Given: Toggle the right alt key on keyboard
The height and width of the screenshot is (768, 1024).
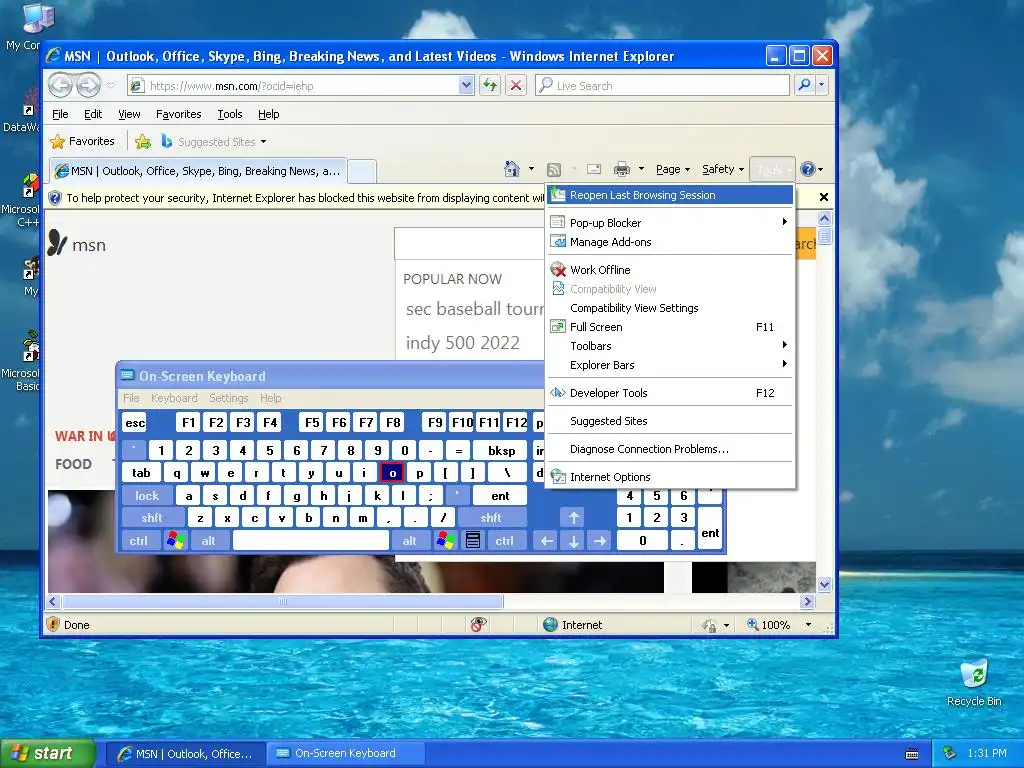Looking at the screenshot, I should click(x=409, y=541).
